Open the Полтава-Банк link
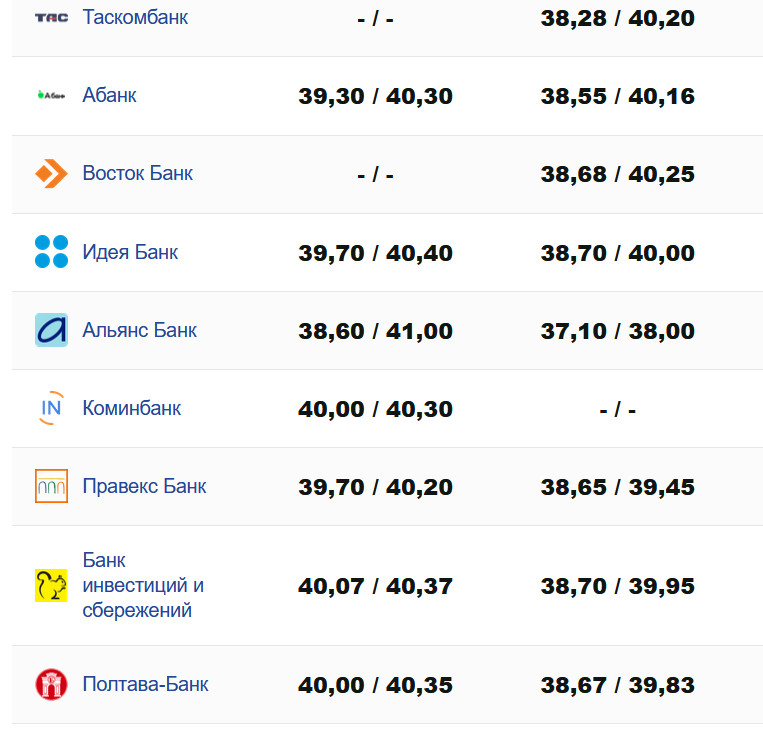The image size is (763, 731). (145, 685)
